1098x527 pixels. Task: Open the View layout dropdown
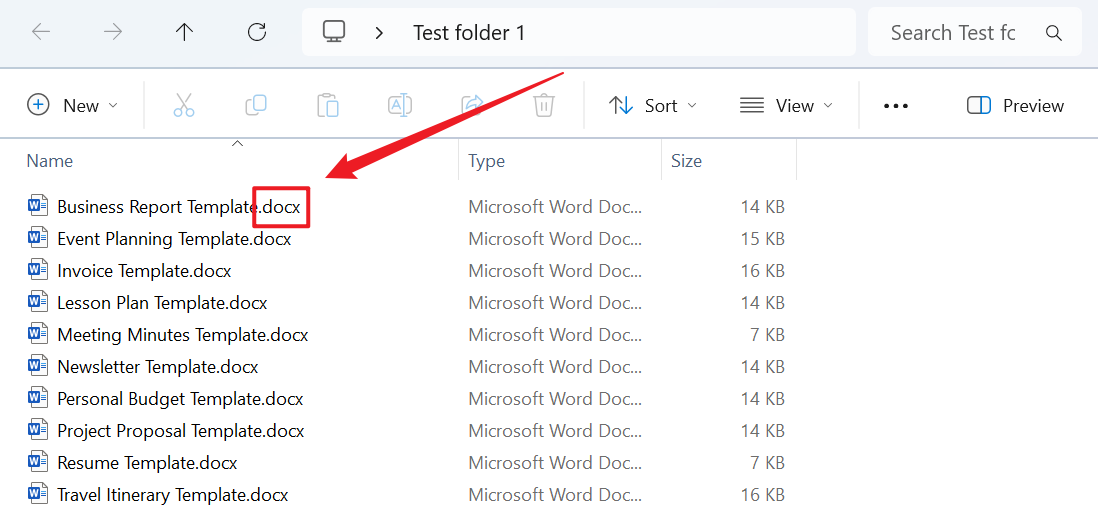[x=786, y=105]
